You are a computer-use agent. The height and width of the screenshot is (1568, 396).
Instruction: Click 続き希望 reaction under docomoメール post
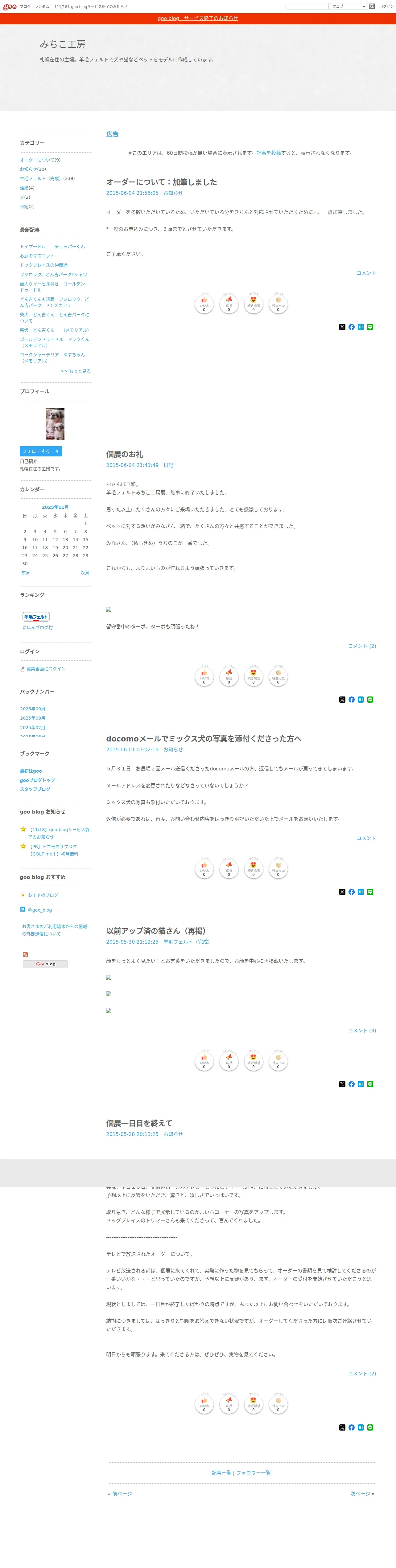pos(254,868)
